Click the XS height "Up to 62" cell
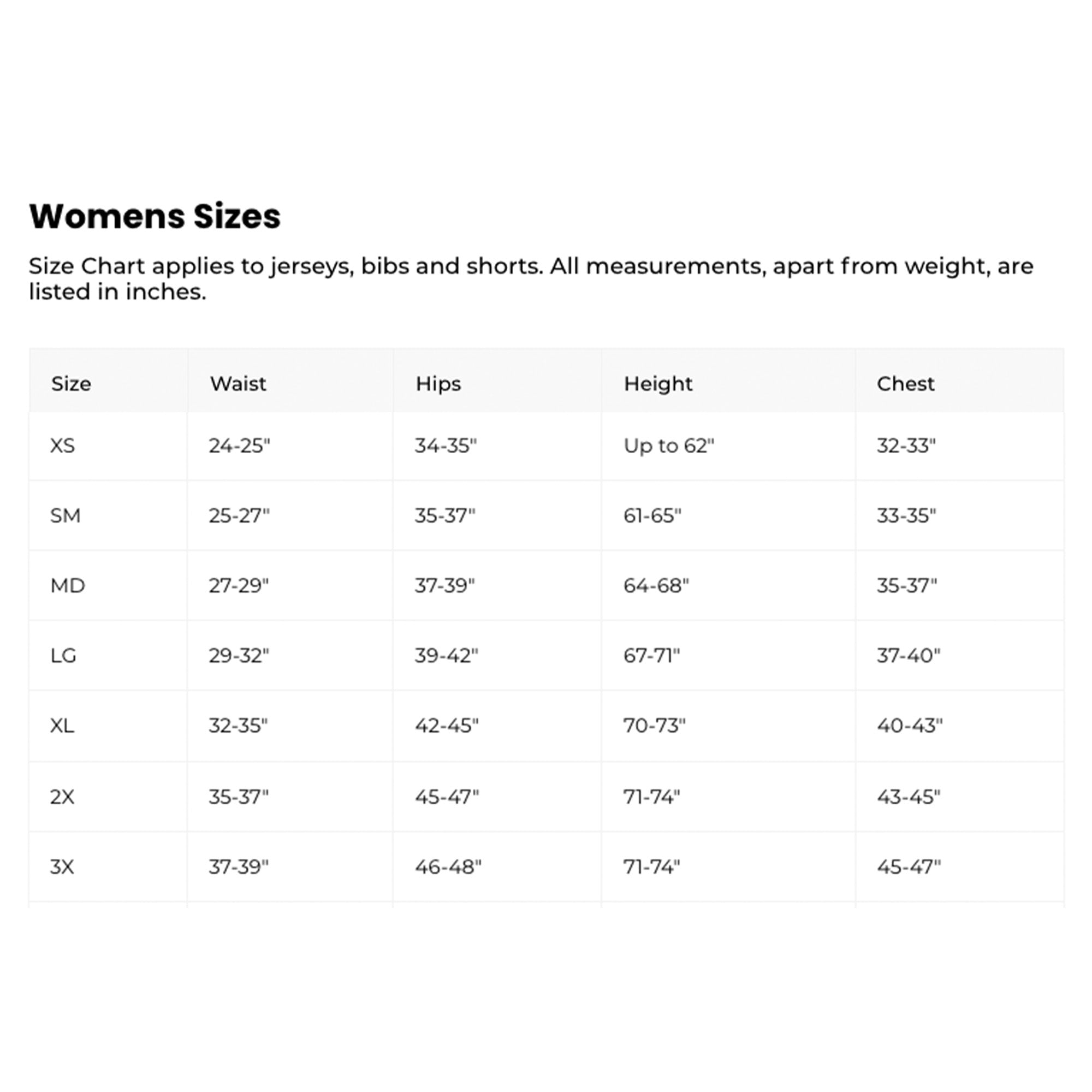Viewport: 1092px width, 1092px height. click(669, 446)
